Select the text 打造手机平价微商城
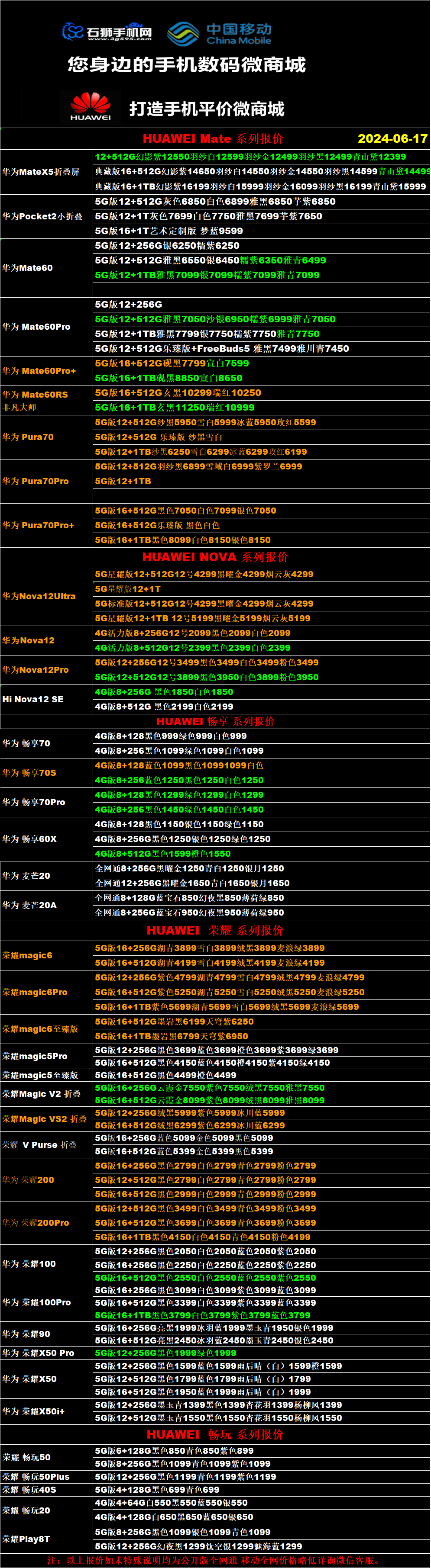The image size is (431, 1568). point(207,109)
